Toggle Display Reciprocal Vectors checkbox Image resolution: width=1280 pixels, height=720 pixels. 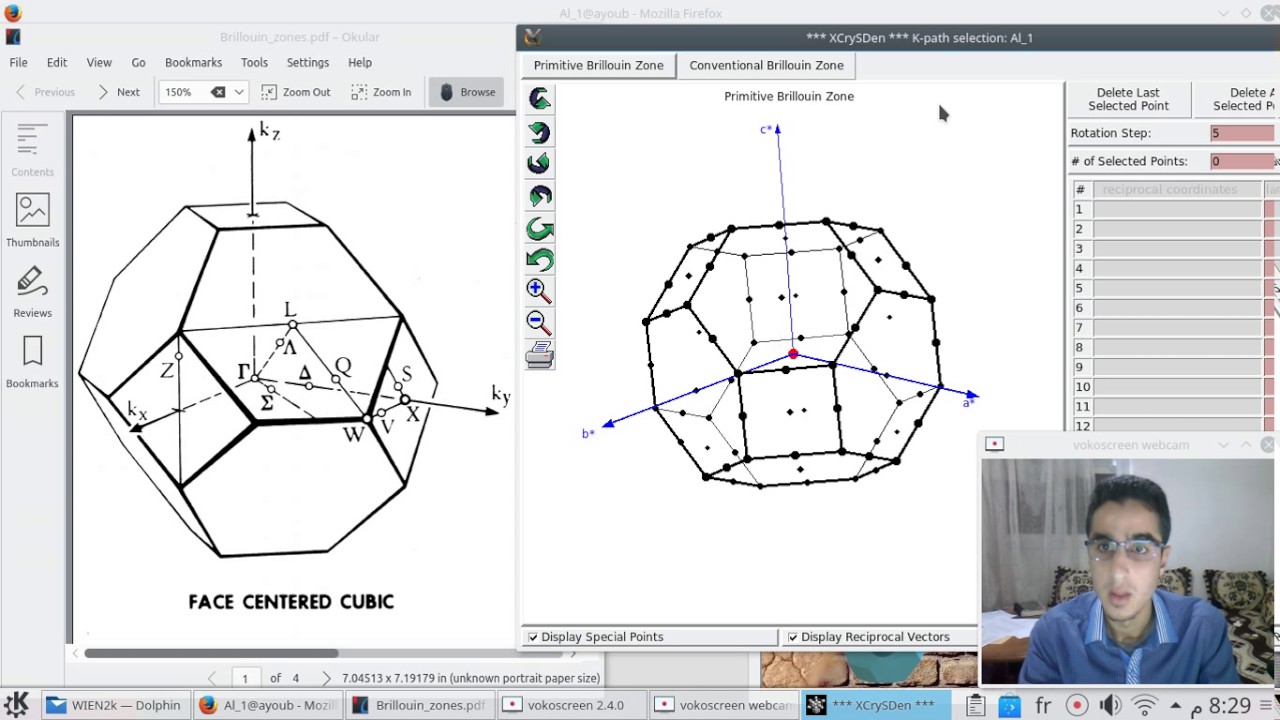pyautogui.click(x=793, y=637)
